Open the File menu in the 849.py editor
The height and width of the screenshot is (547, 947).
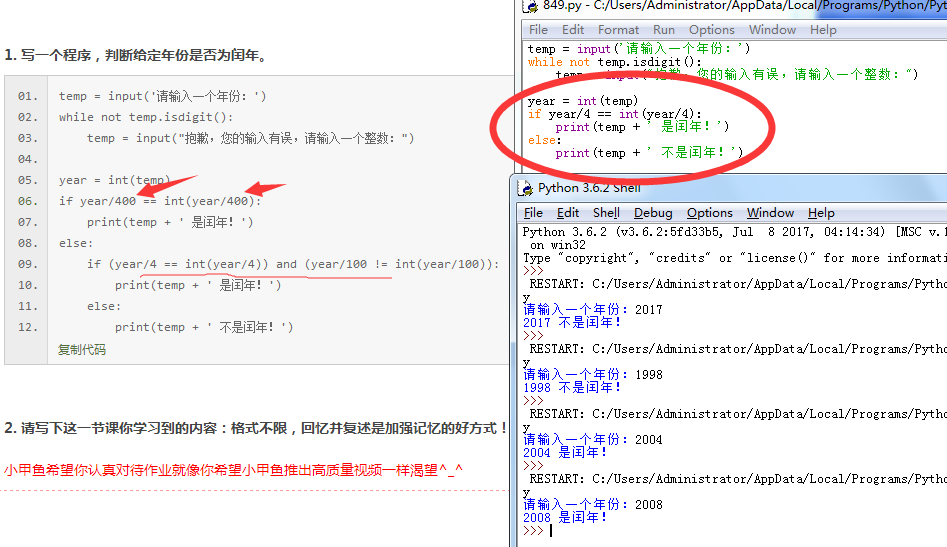click(538, 30)
